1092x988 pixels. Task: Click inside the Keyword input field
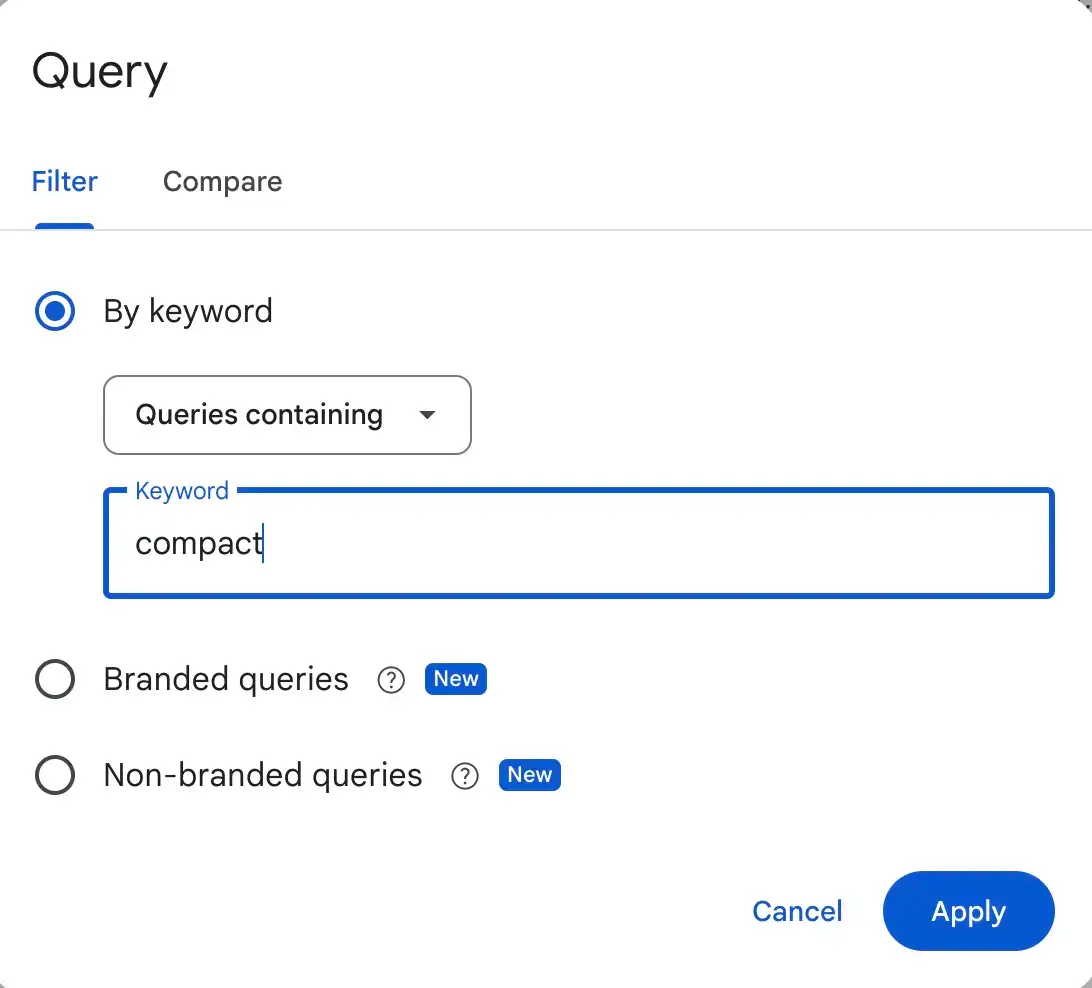coord(578,543)
